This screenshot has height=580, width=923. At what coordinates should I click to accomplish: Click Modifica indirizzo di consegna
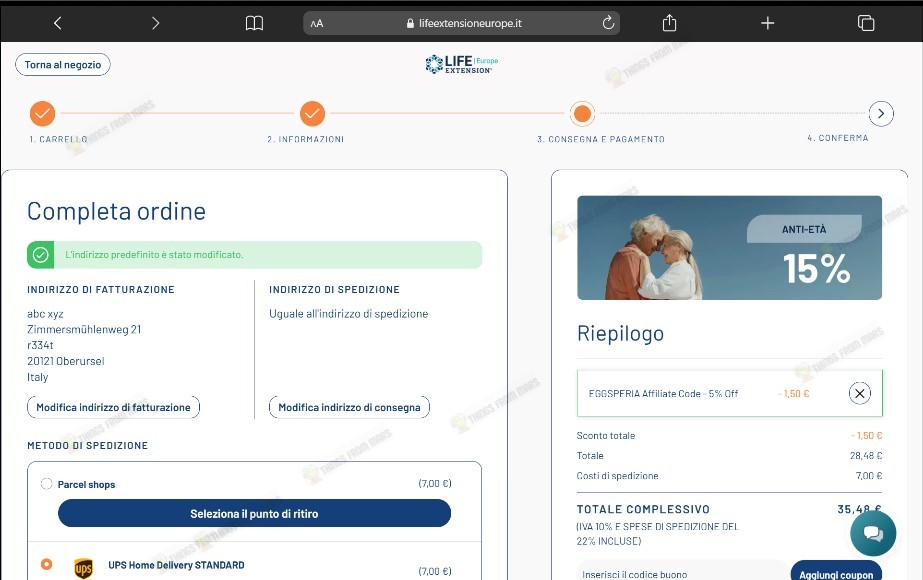point(350,407)
